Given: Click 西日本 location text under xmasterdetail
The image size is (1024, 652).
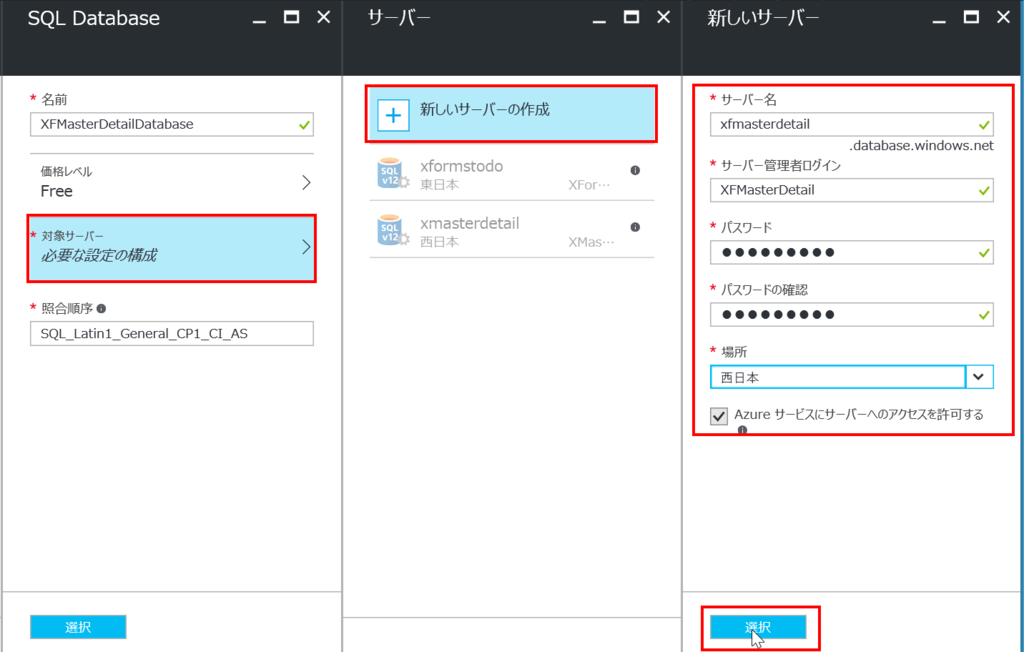Looking at the screenshot, I should click(x=440, y=242).
